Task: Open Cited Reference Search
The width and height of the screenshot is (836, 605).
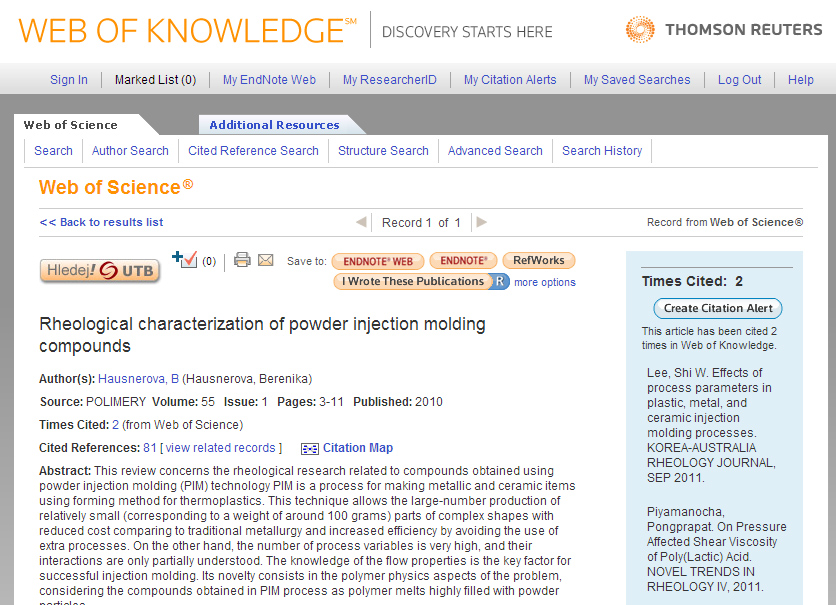Action: pyautogui.click(x=253, y=151)
